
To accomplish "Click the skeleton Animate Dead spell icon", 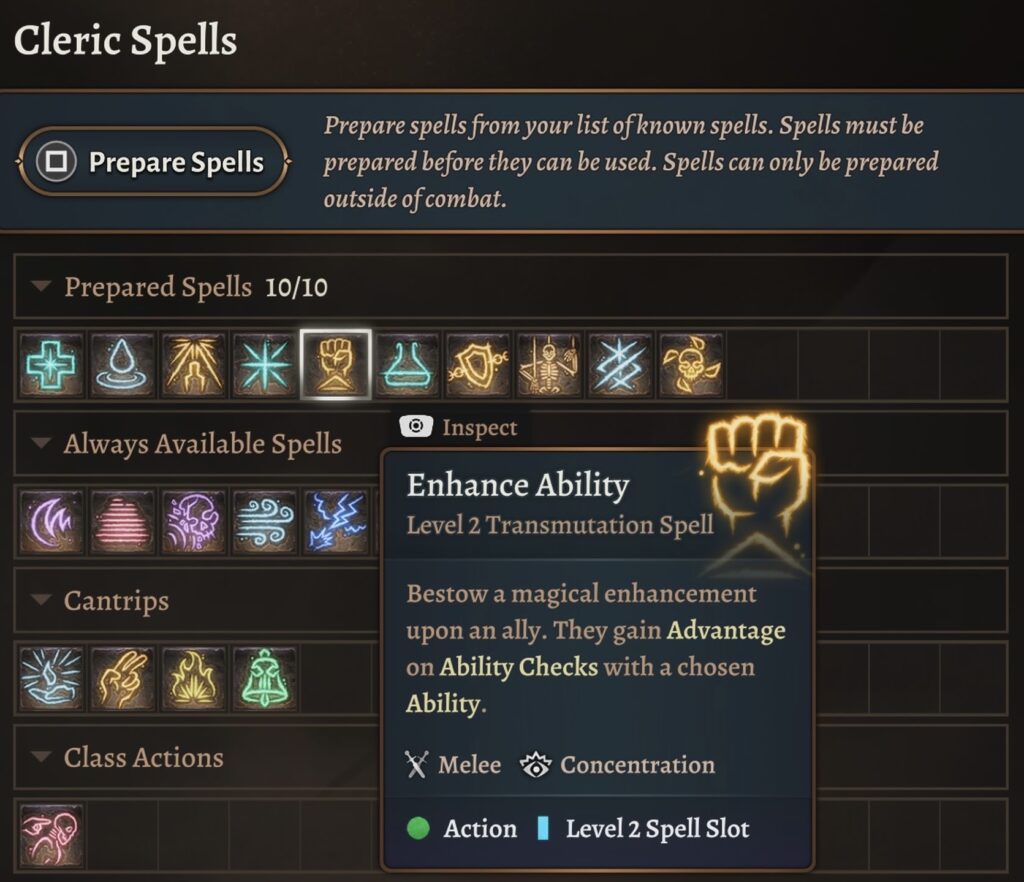I will pyautogui.click(x=549, y=365).
